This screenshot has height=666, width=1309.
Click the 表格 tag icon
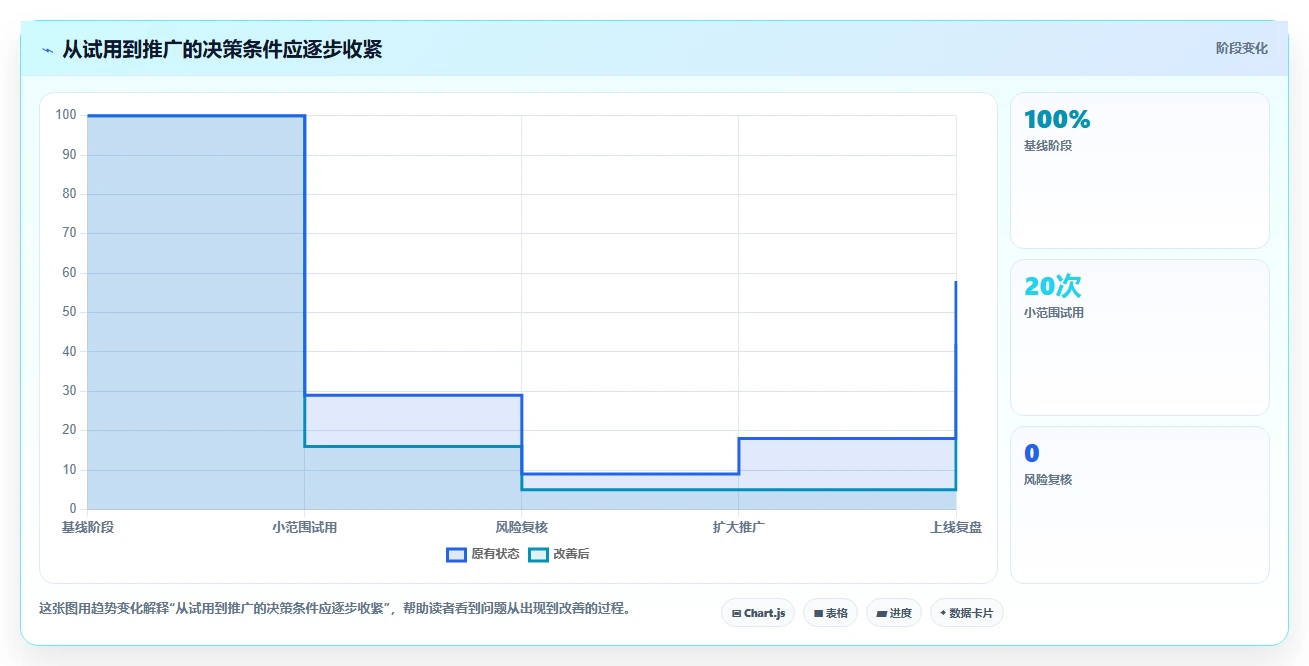(x=818, y=613)
